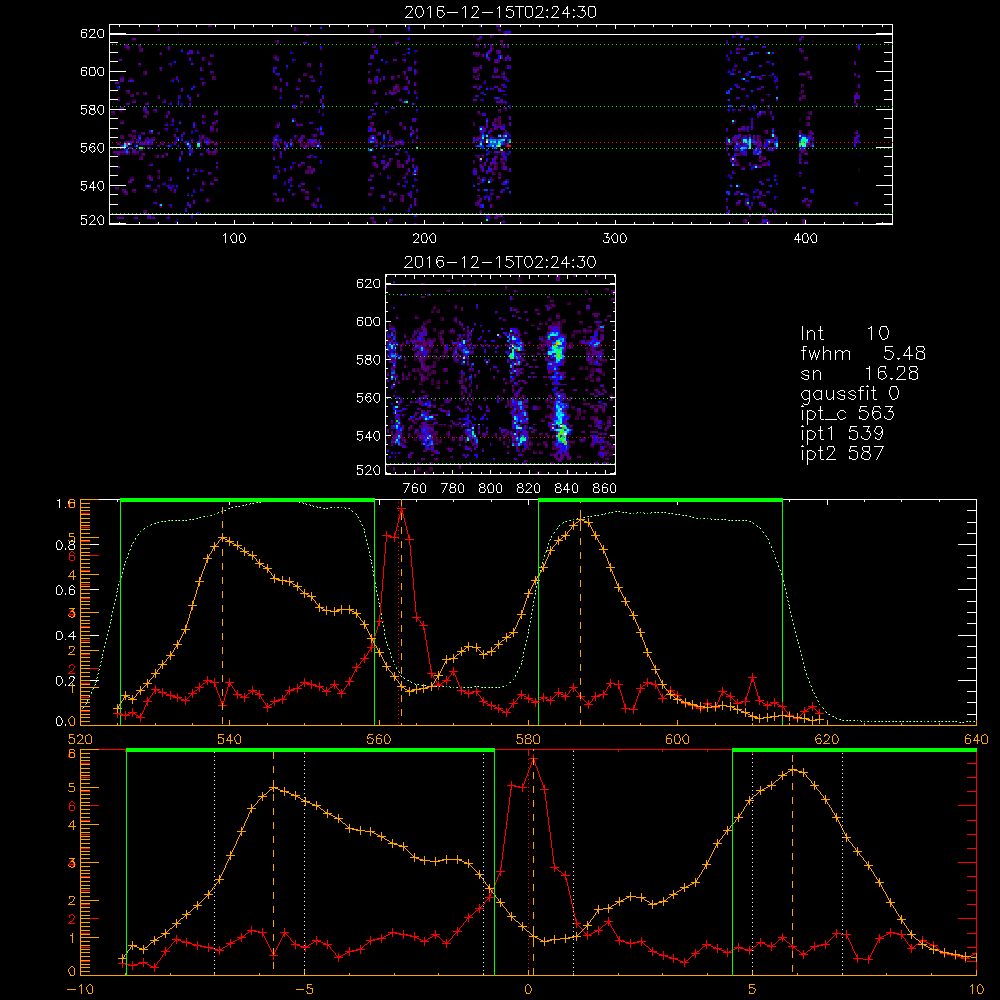Click x-axis tick 860 on middle image plot

pyautogui.click(x=604, y=489)
